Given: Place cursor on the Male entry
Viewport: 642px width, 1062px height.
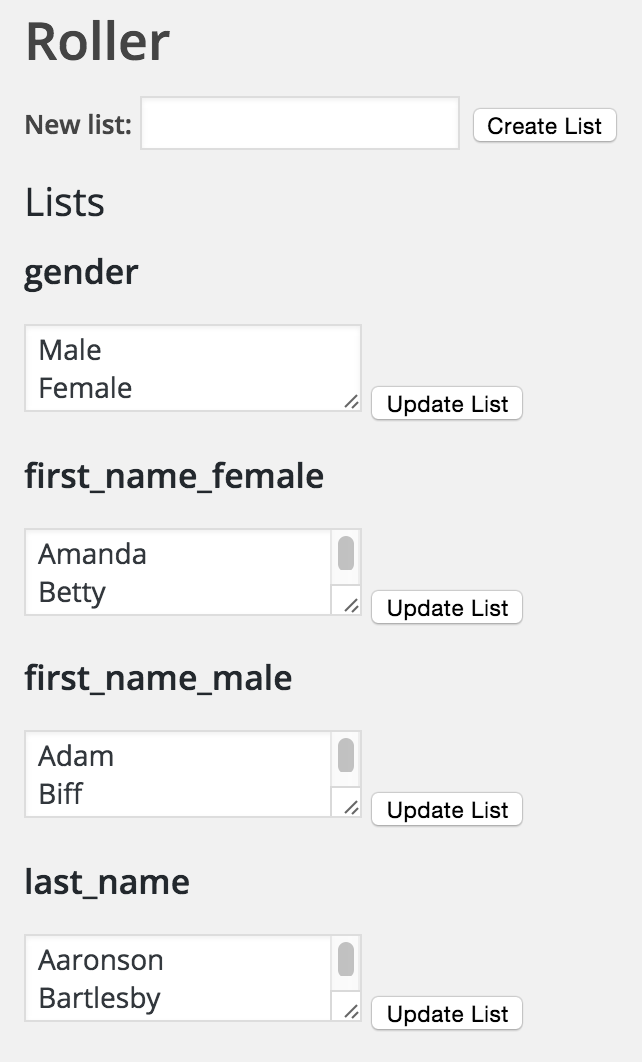Looking at the screenshot, I should click(x=70, y=350).
